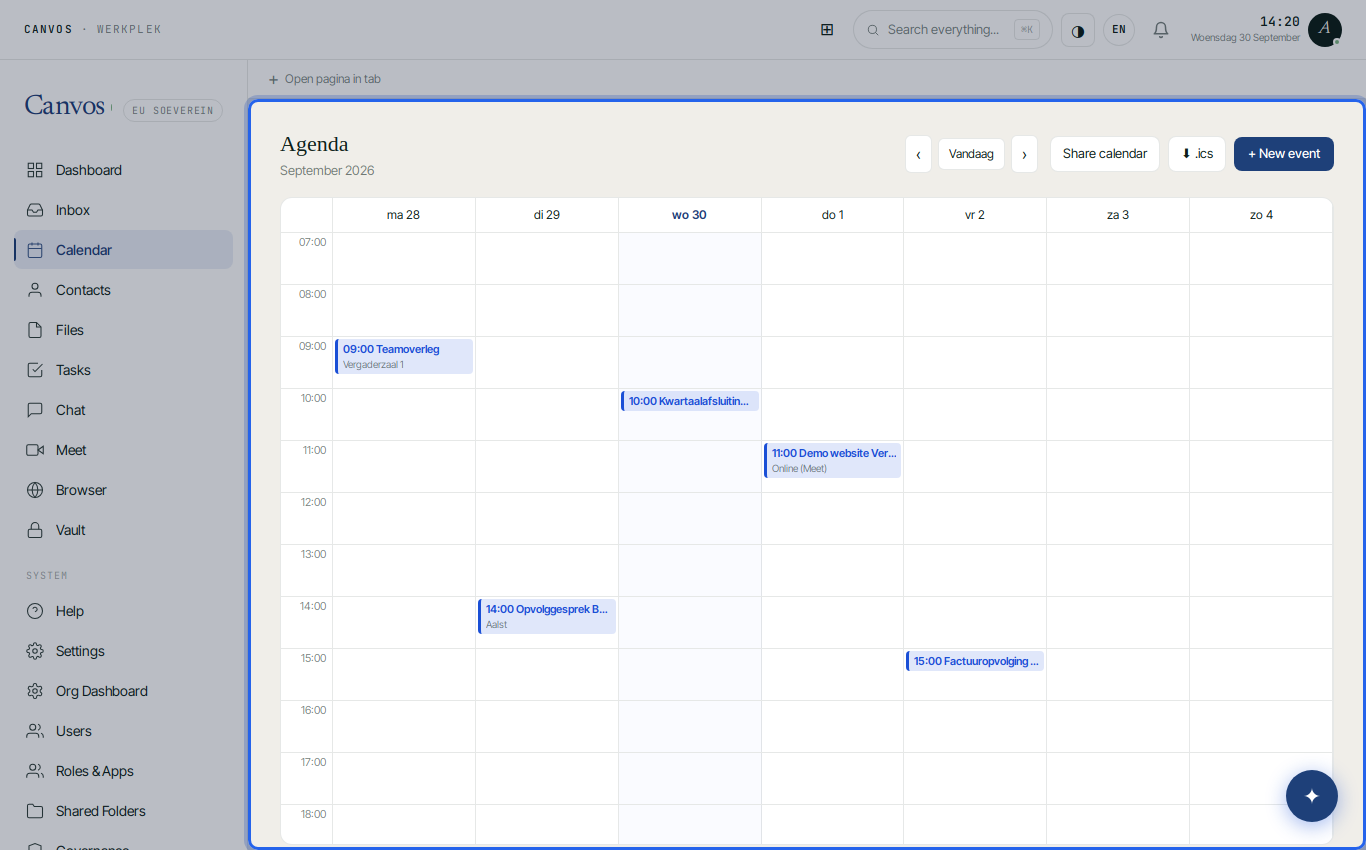Open the 15:00 Factuuropvolging event
Viewport: 1366px width, 850px height.
(x=975, y=661)
